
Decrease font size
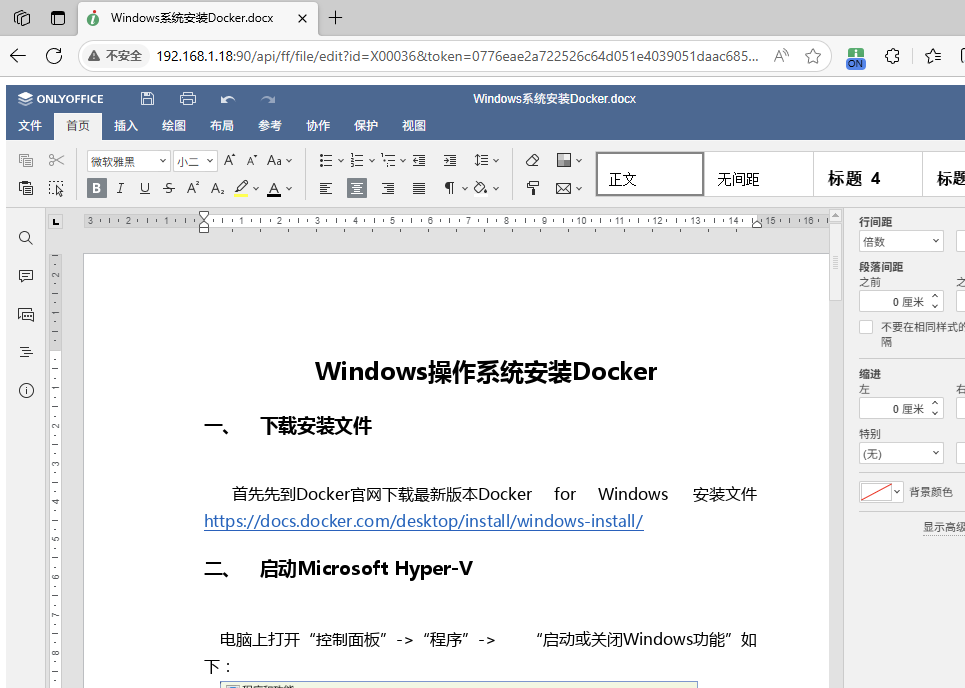pos(252,161)
